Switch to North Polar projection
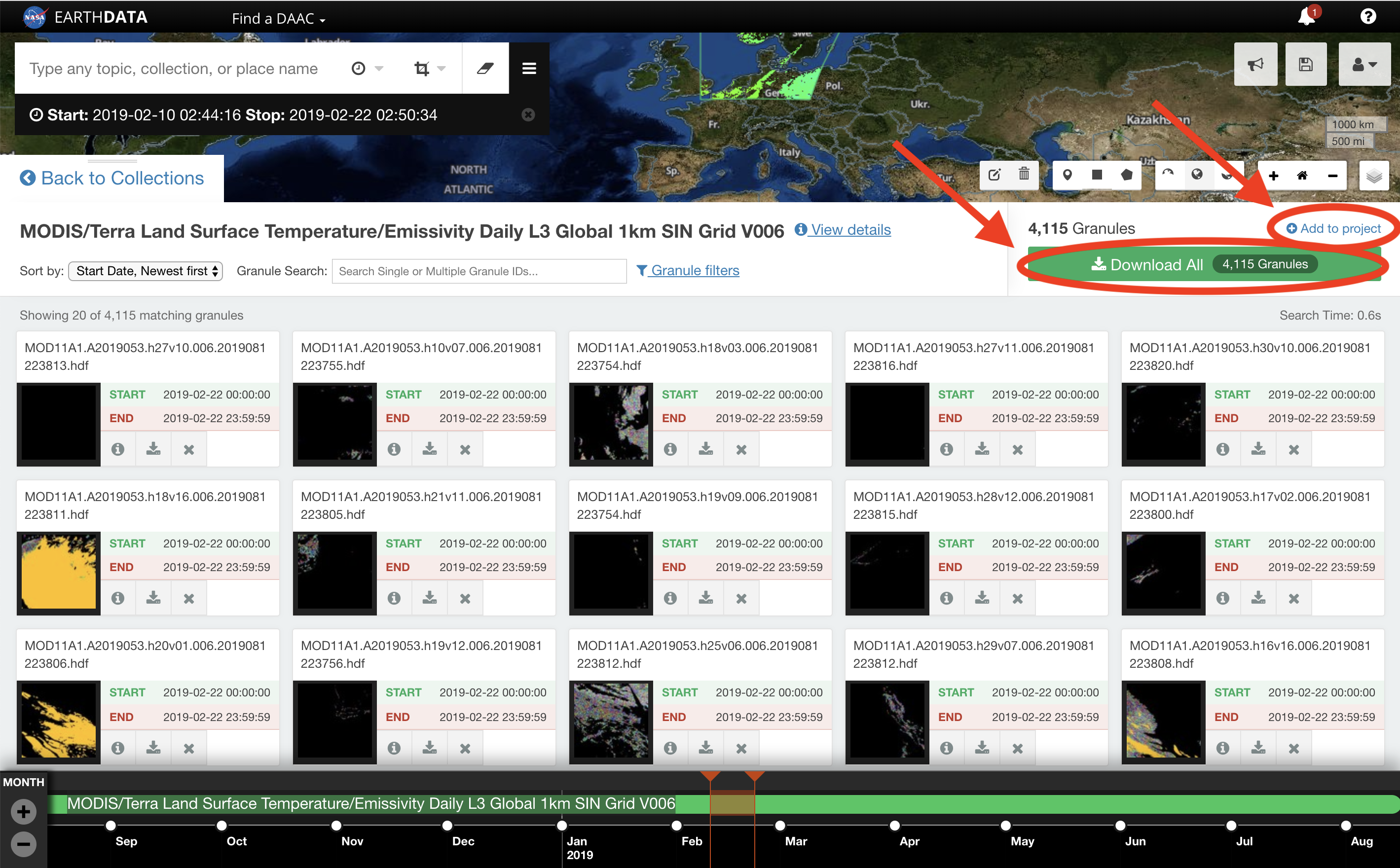1400x868 pixels. pyautogui.click(x=1168, y=175)
